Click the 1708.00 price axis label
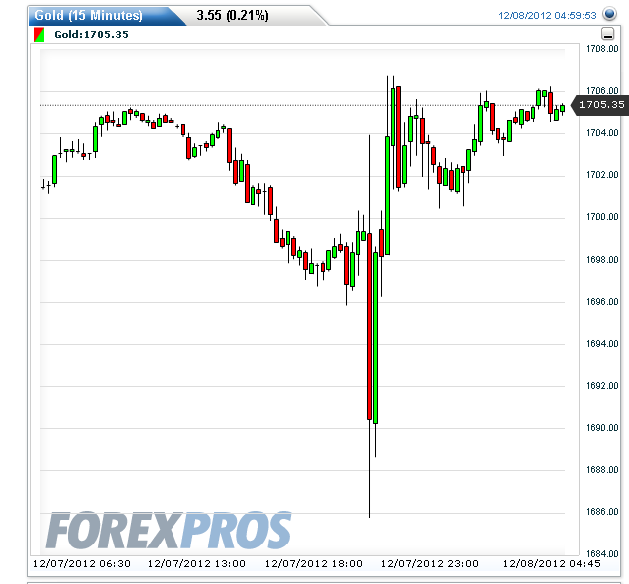The width and height of the screenshot is (629, 584). tap(602, 49)
